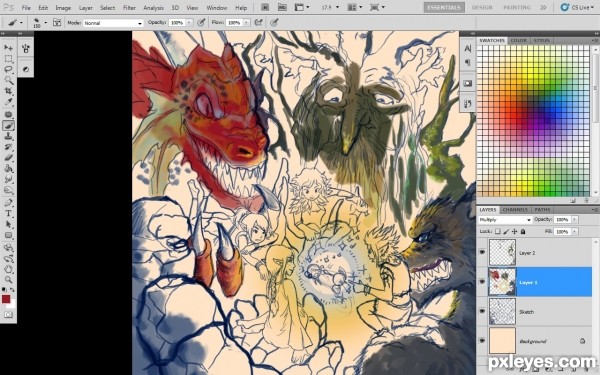Hide the Sketch layer
Image resolution: width=600 pixels, height=375 pixels.
[482, 311]
